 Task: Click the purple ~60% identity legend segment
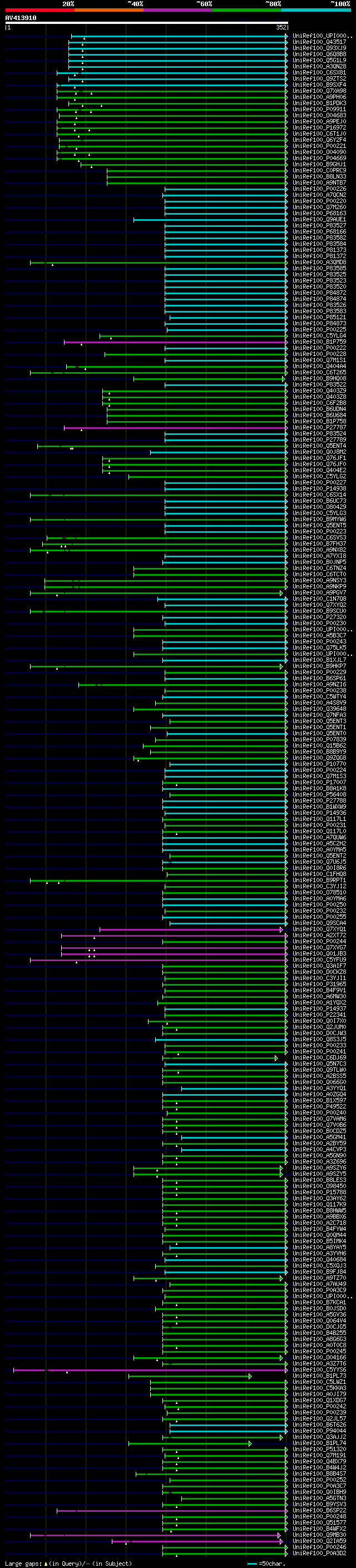click(x=179, y=10)
